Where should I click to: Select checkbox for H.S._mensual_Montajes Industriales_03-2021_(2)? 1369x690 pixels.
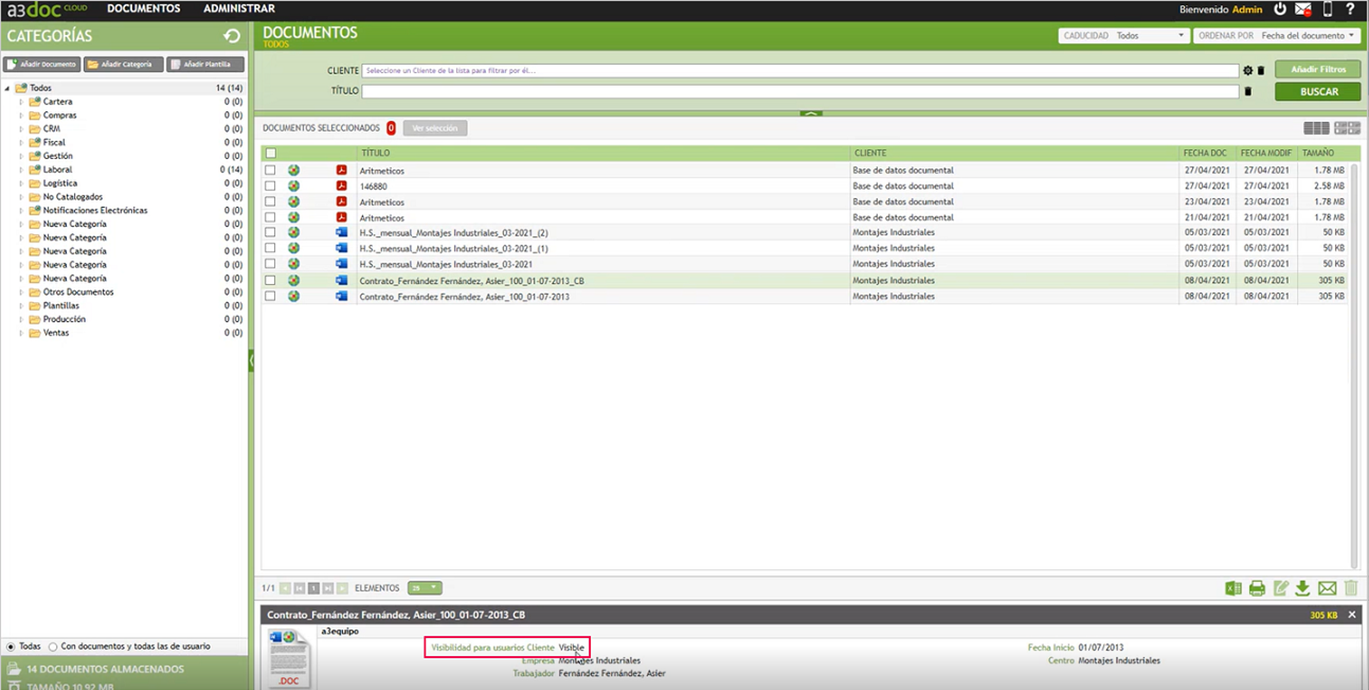click(270, 232)
